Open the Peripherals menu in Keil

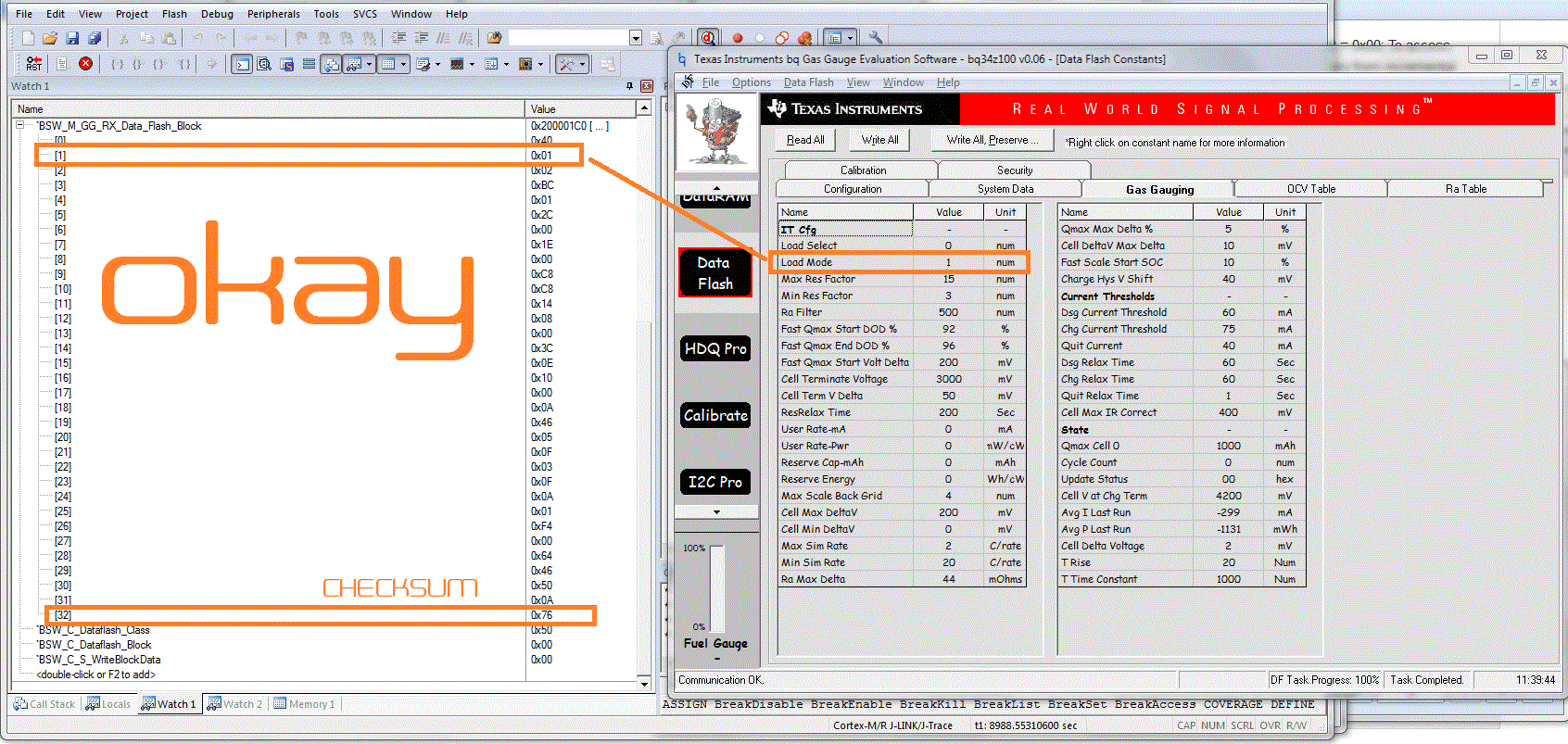[273, 14]
